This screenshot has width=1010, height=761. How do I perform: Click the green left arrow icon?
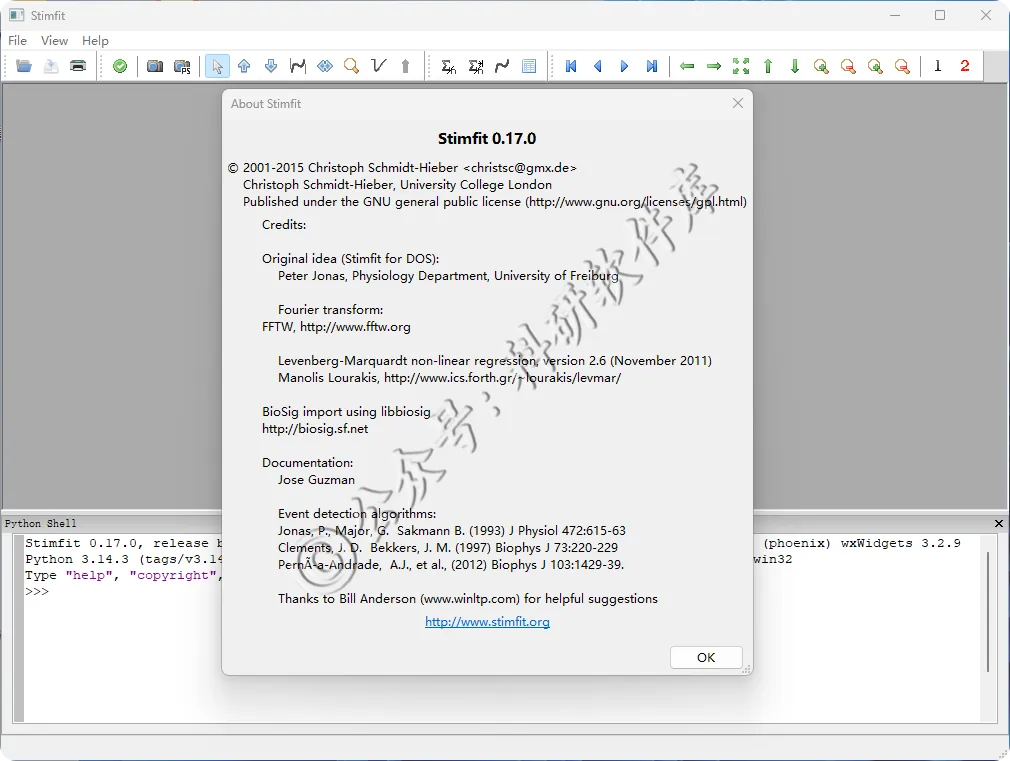click(687, 66)
